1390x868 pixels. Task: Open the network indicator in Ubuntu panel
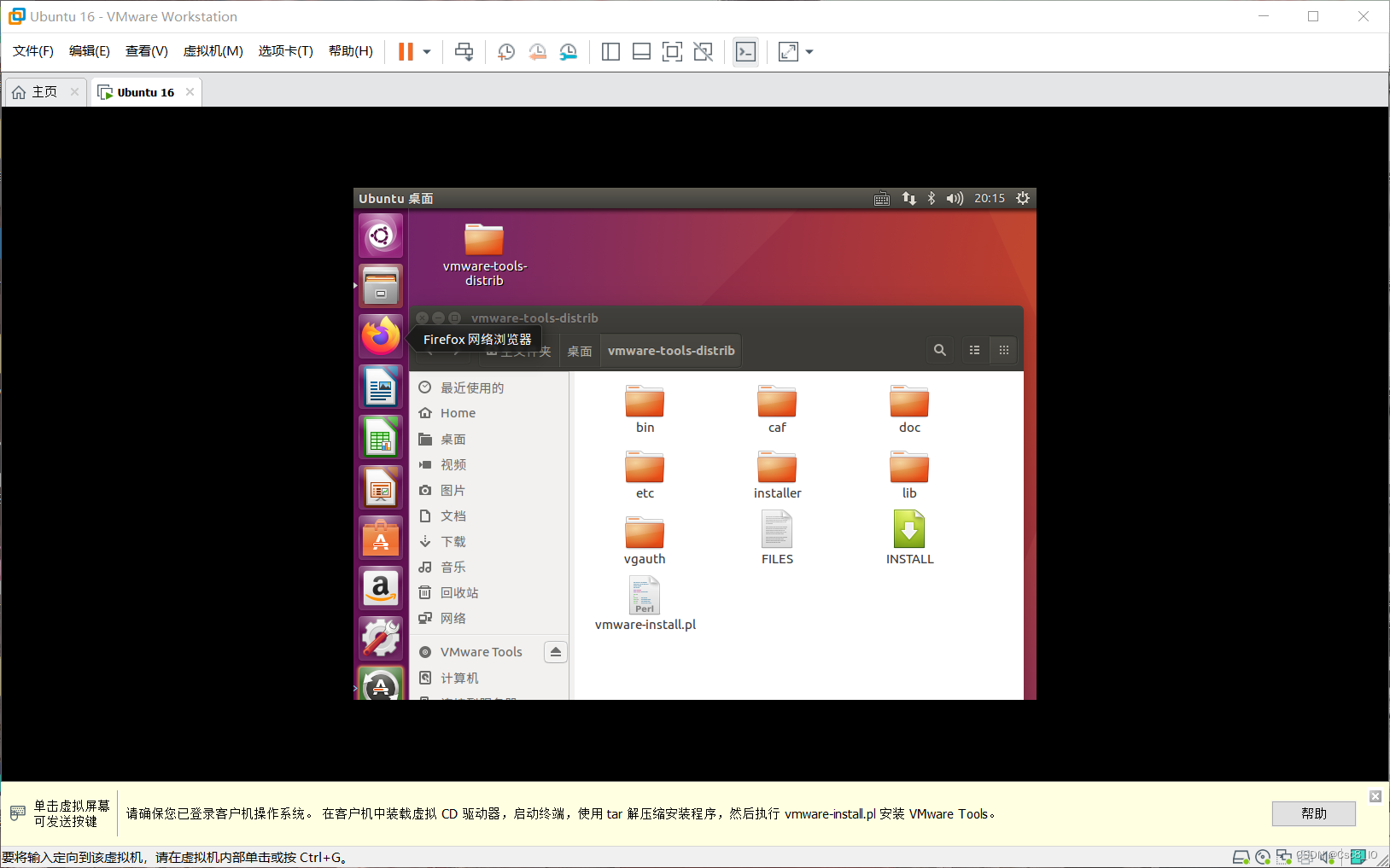click(x=908, y=198)
